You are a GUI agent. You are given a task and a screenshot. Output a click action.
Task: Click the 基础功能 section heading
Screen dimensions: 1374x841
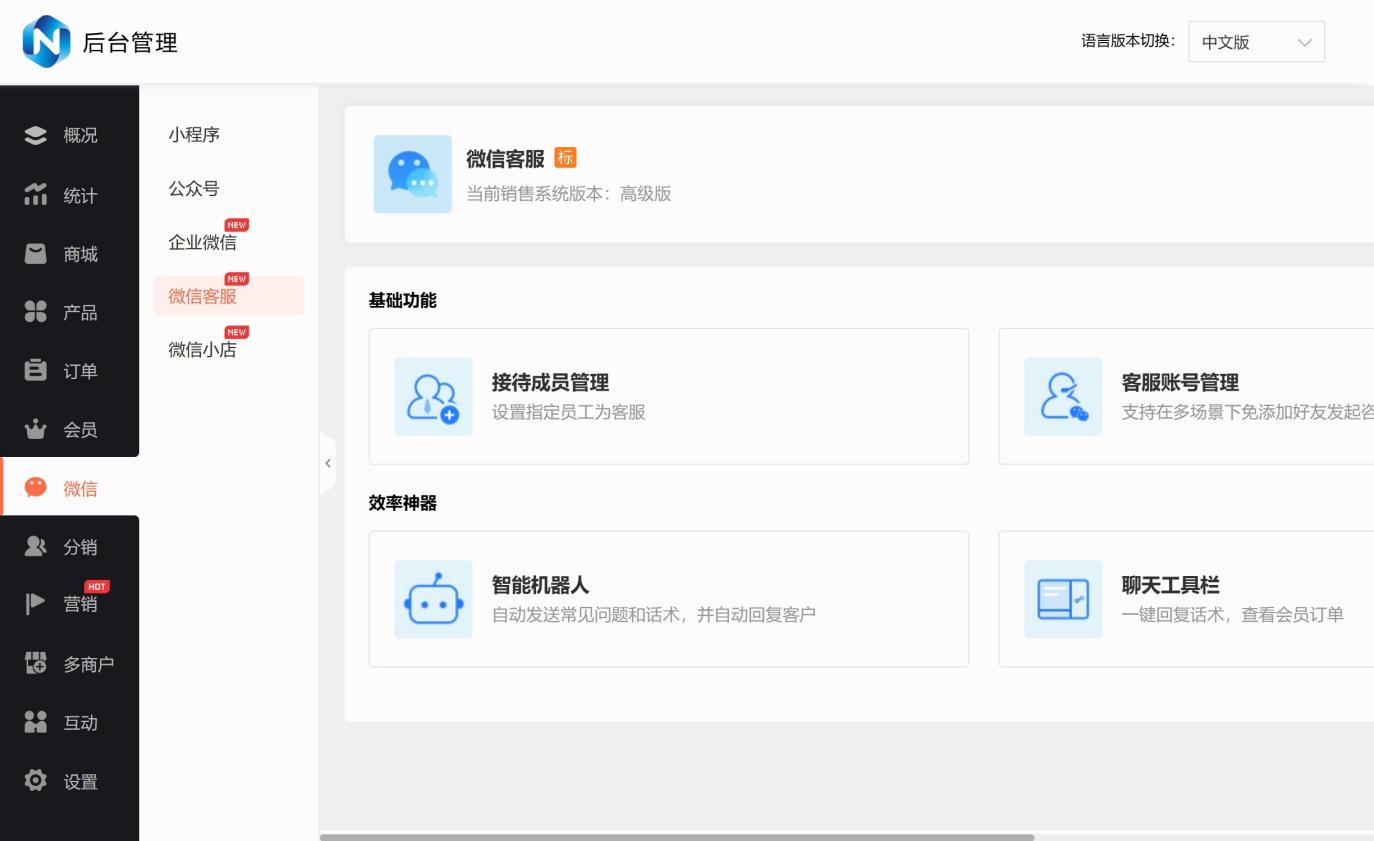tap(403, 301)
